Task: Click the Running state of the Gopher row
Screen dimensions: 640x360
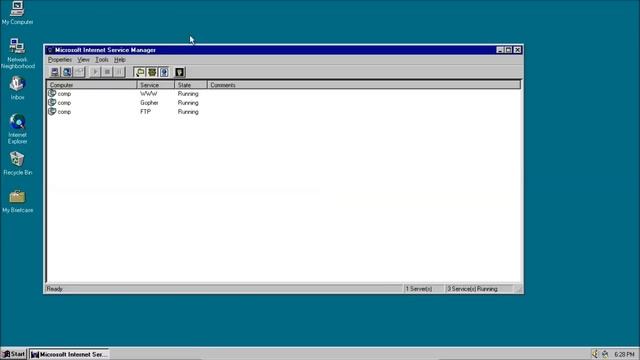Action: point(188,103)
